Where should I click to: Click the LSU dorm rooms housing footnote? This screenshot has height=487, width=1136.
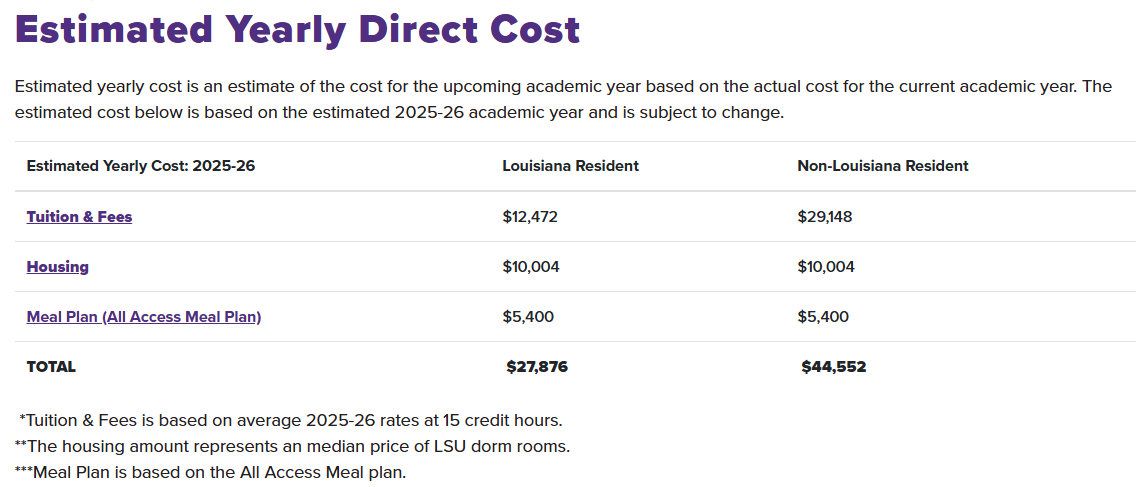(292, 446)
